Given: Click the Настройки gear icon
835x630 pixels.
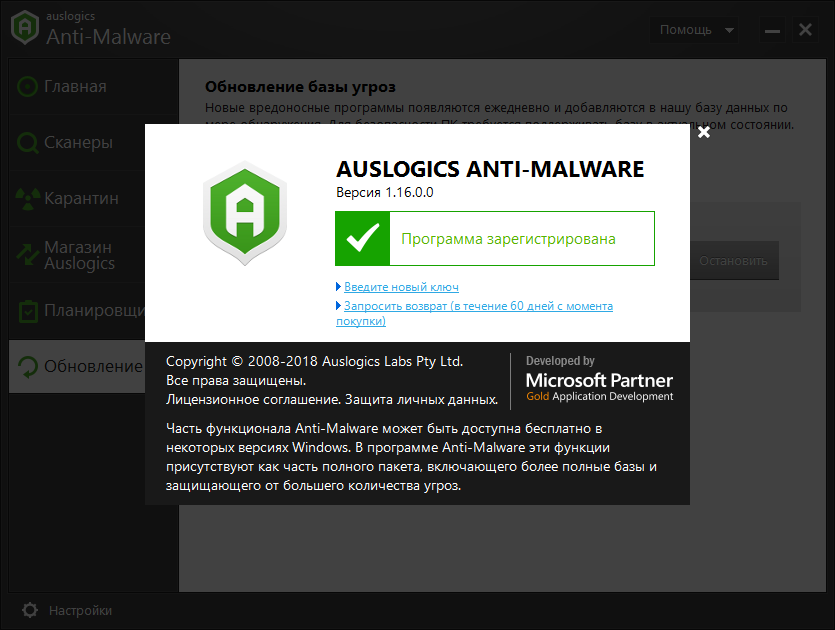Looking at the screenshot, I should pos(30,610).
